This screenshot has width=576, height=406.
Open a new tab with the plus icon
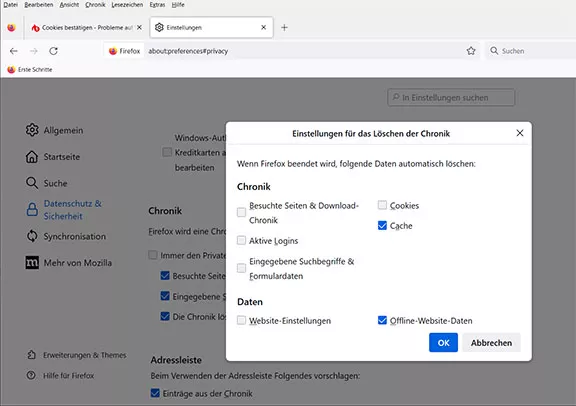284,28
